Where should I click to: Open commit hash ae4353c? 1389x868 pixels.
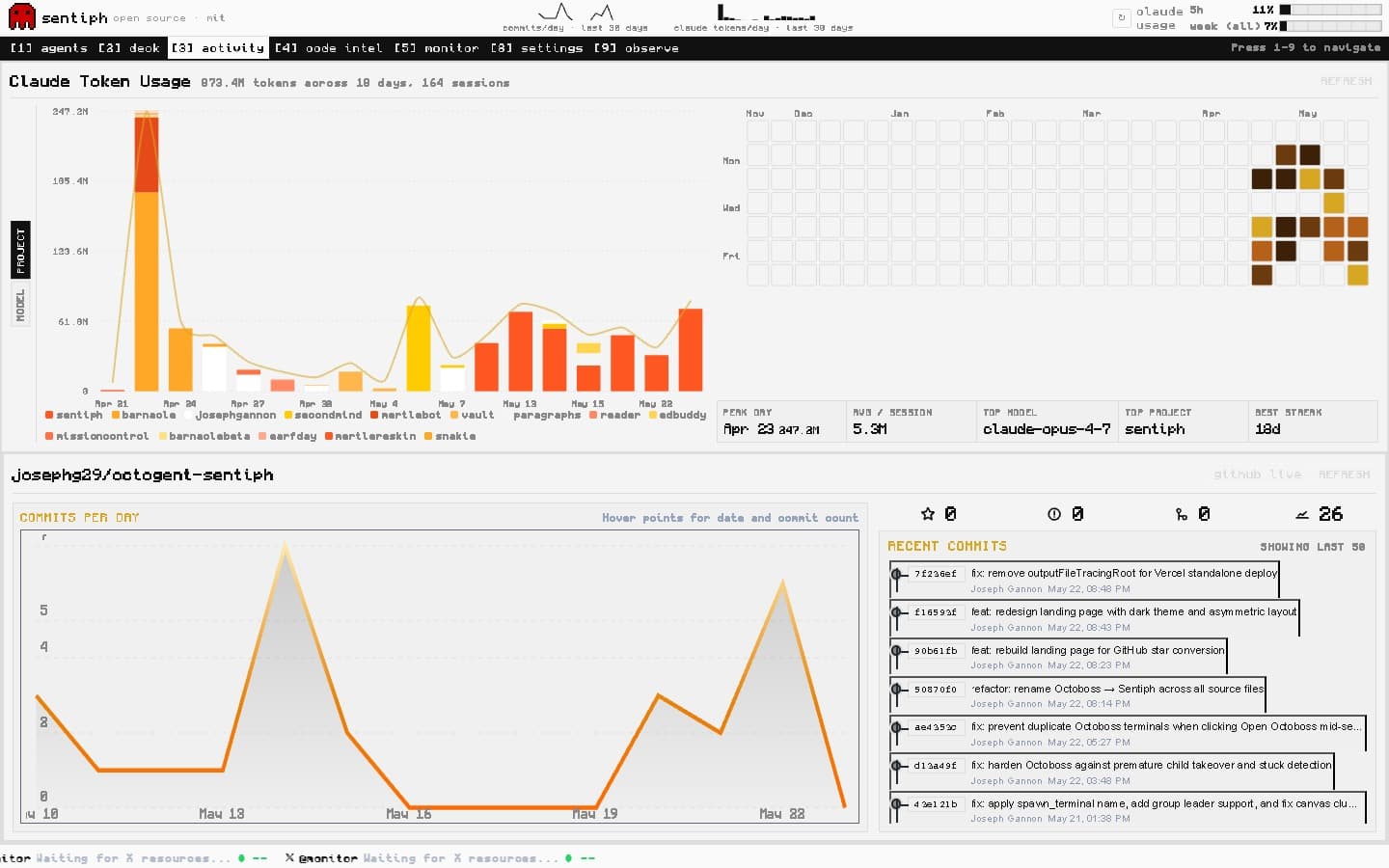[936, 727]
